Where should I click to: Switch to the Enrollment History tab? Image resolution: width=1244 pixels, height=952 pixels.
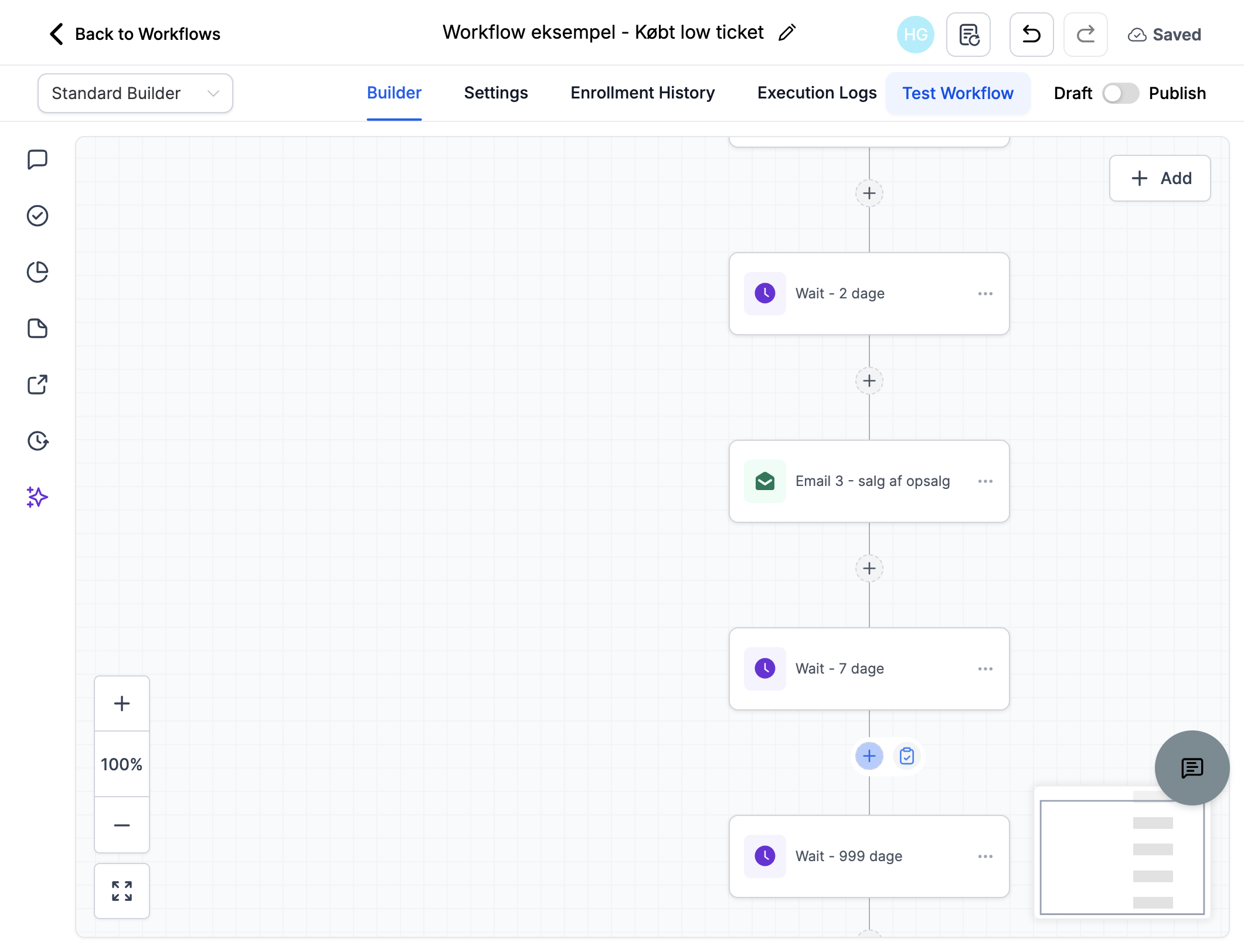click(x=643, y=93)
